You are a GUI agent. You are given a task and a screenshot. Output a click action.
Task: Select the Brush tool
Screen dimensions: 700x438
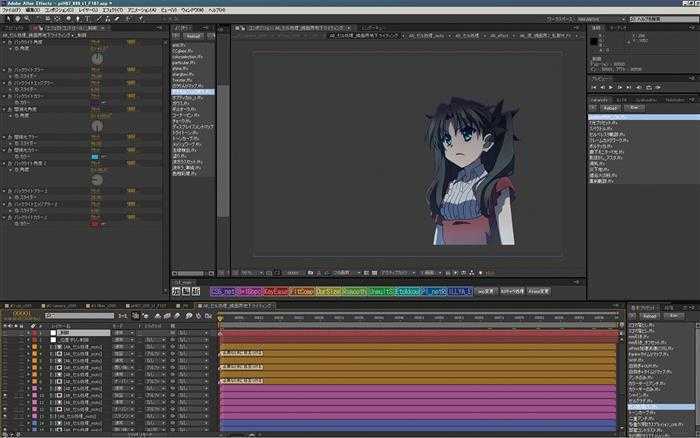coord(99,19)
